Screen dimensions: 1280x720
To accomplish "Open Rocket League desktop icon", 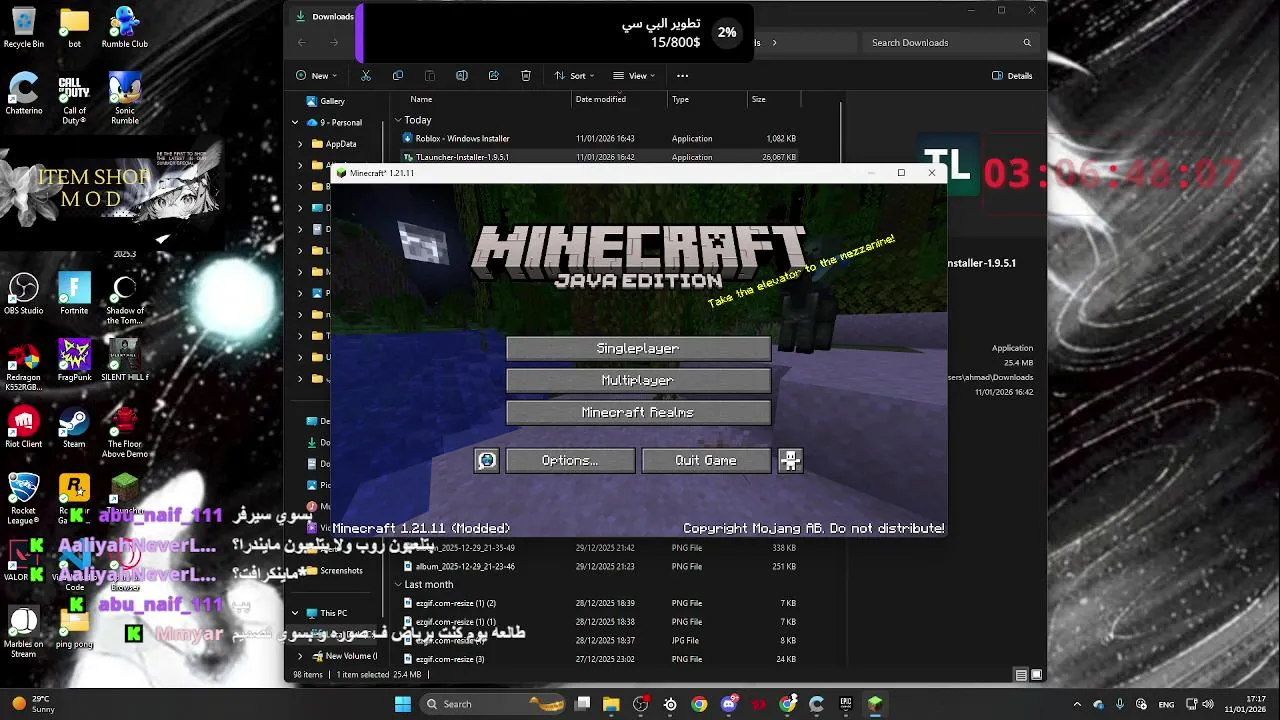I will (x=24, y=499).
